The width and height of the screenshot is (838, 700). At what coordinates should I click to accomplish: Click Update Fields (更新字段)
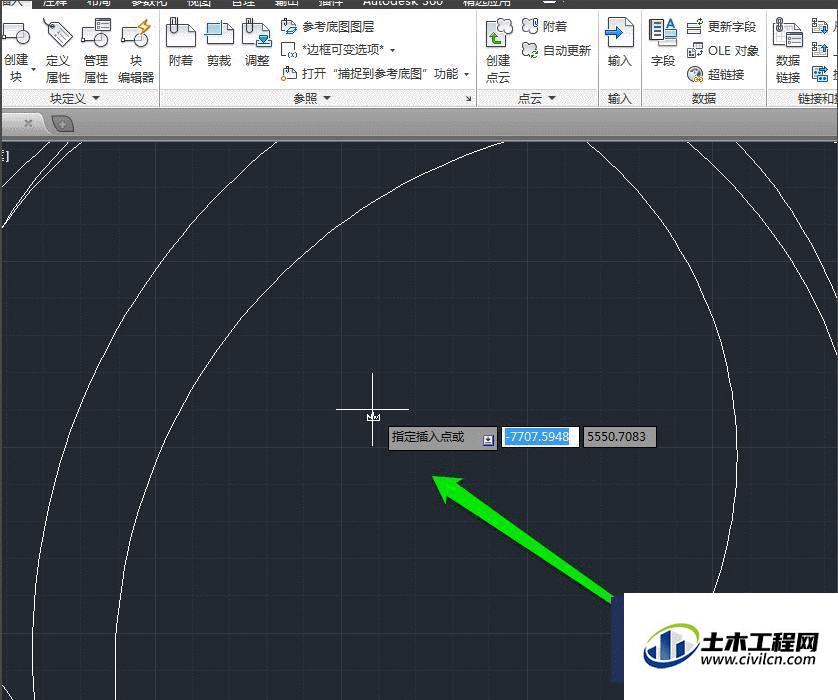pyautogui.click(x=721, y=26)
